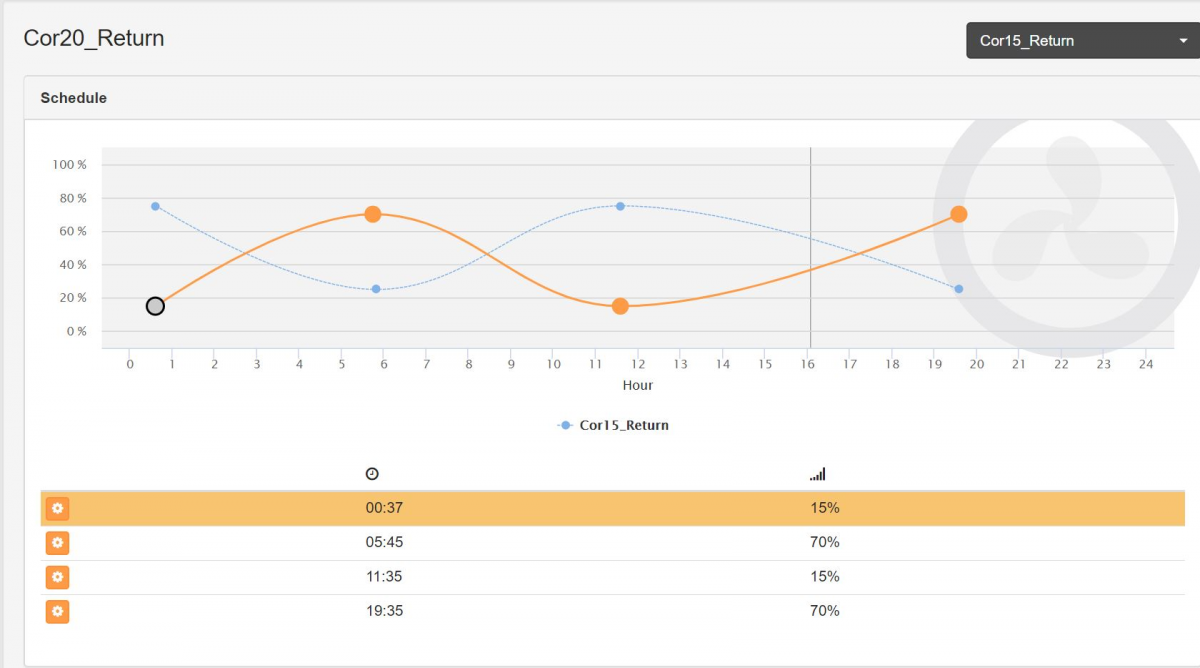Click blue Cor15_Return point at 25% near hour 6
This screenshot has width=1200, height=668.
[x=376, y=289]
